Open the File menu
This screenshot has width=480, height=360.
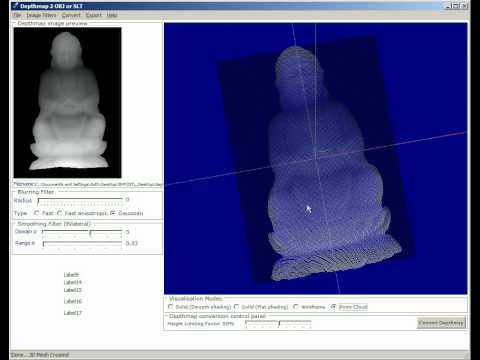(x=17, y=15)
